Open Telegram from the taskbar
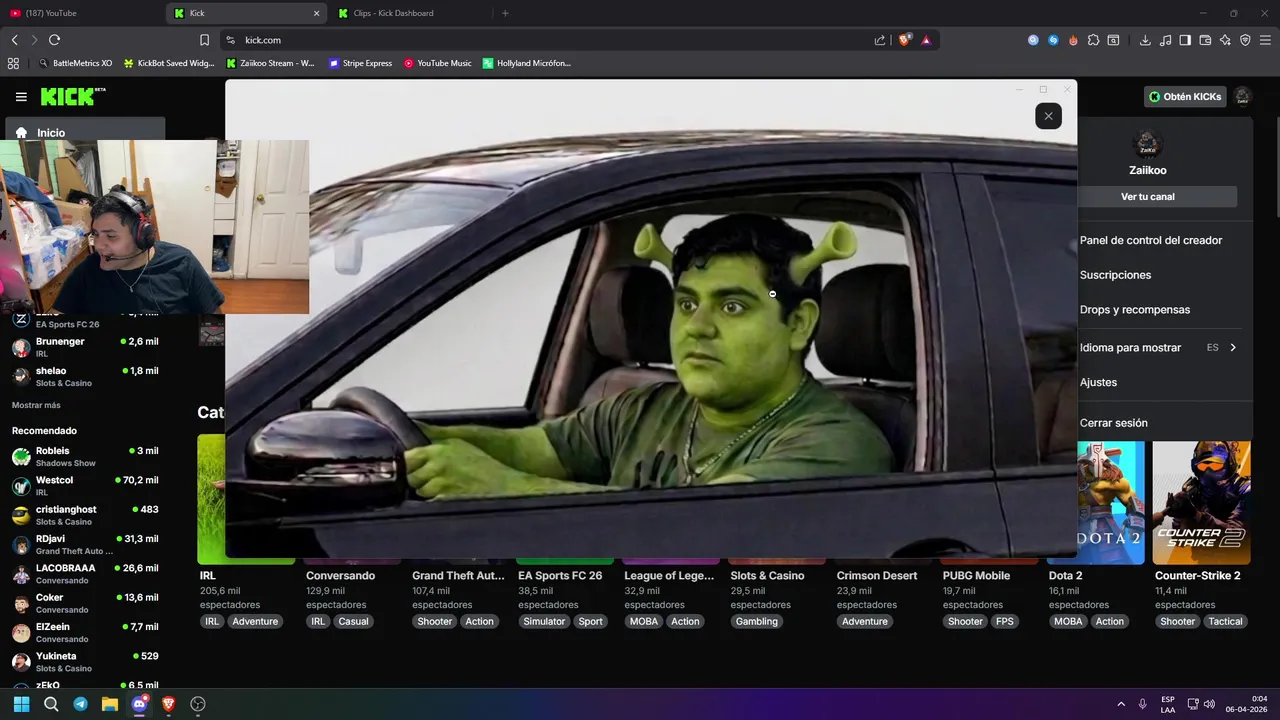 pyautogui.click(x=80, y=704)
